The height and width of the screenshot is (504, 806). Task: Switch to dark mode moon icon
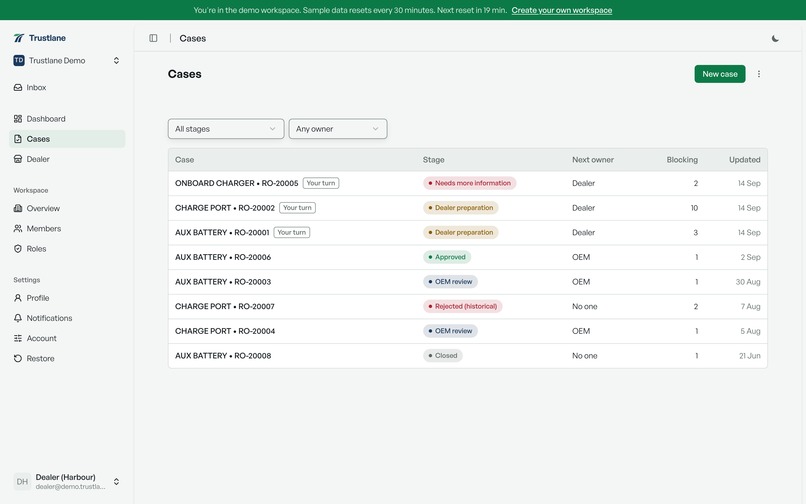click(775, 39)
